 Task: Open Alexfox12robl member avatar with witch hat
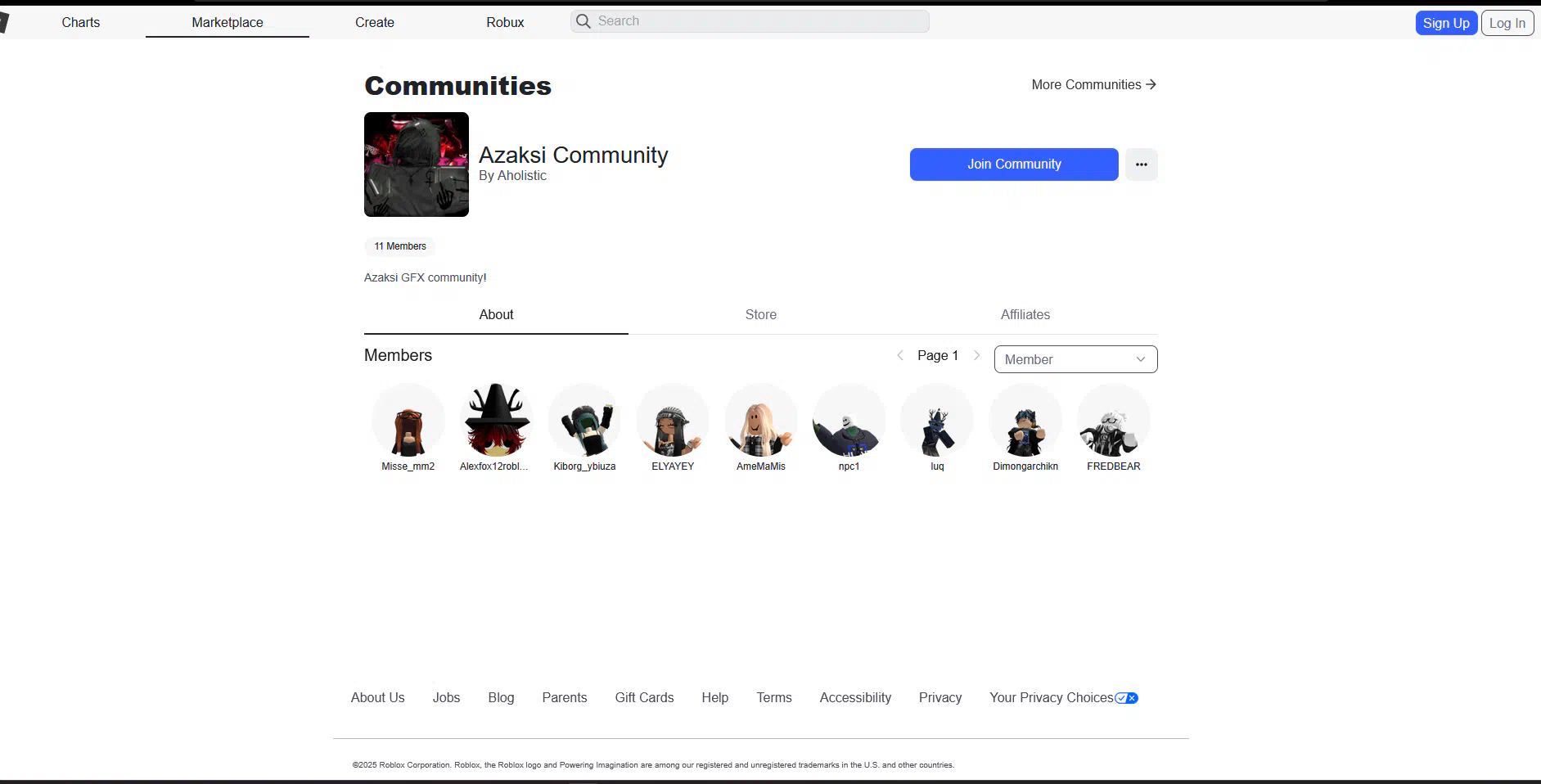(496, 421)
